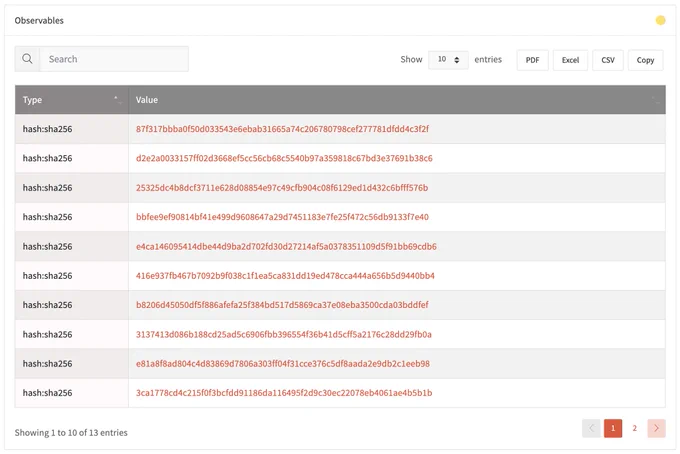Open hash starting with b8206d45050d

(x=282, y=305)
